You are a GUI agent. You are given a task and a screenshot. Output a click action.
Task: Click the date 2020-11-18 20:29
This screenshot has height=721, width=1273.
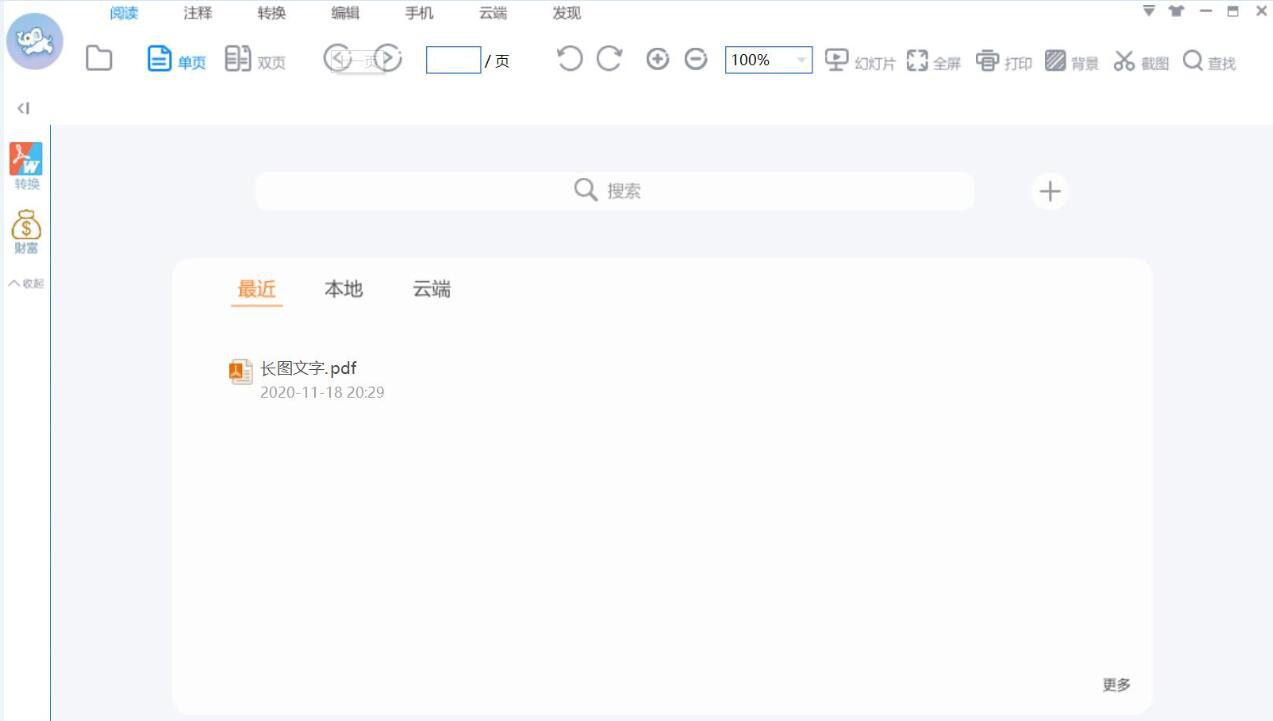point(322,393)
